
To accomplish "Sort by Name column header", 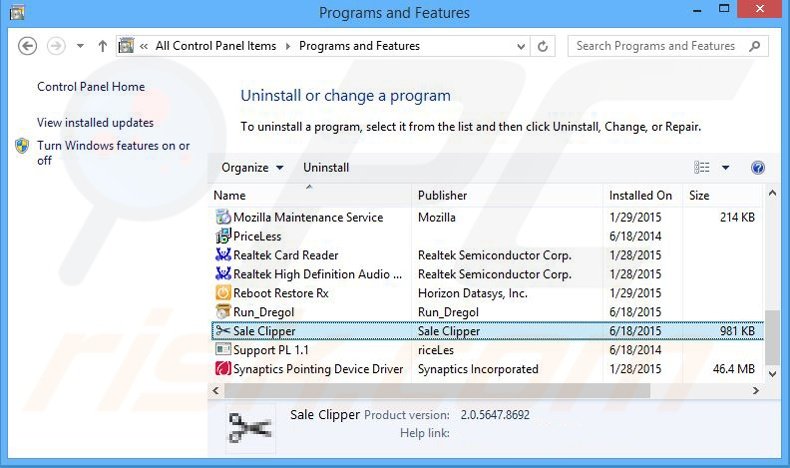I will [x=310, y=195].
